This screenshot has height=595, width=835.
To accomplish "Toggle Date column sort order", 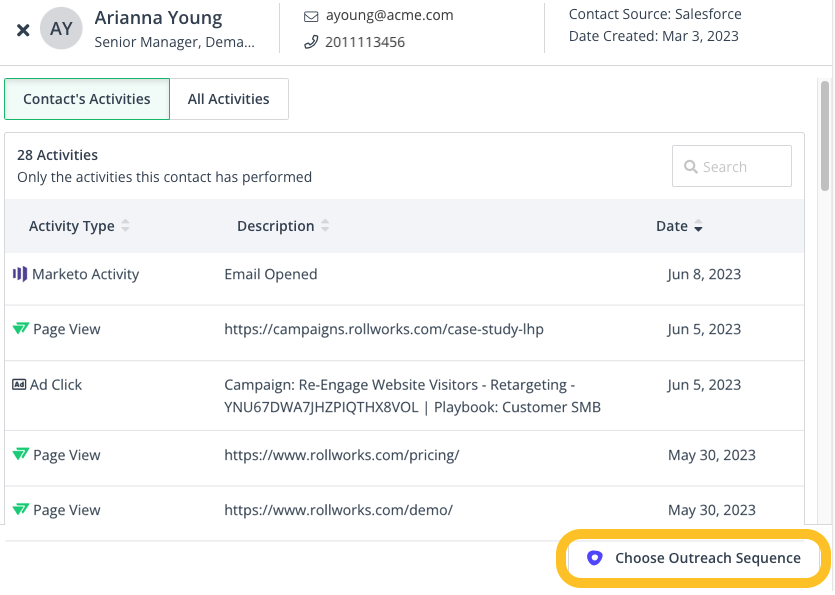I will 698,227.
